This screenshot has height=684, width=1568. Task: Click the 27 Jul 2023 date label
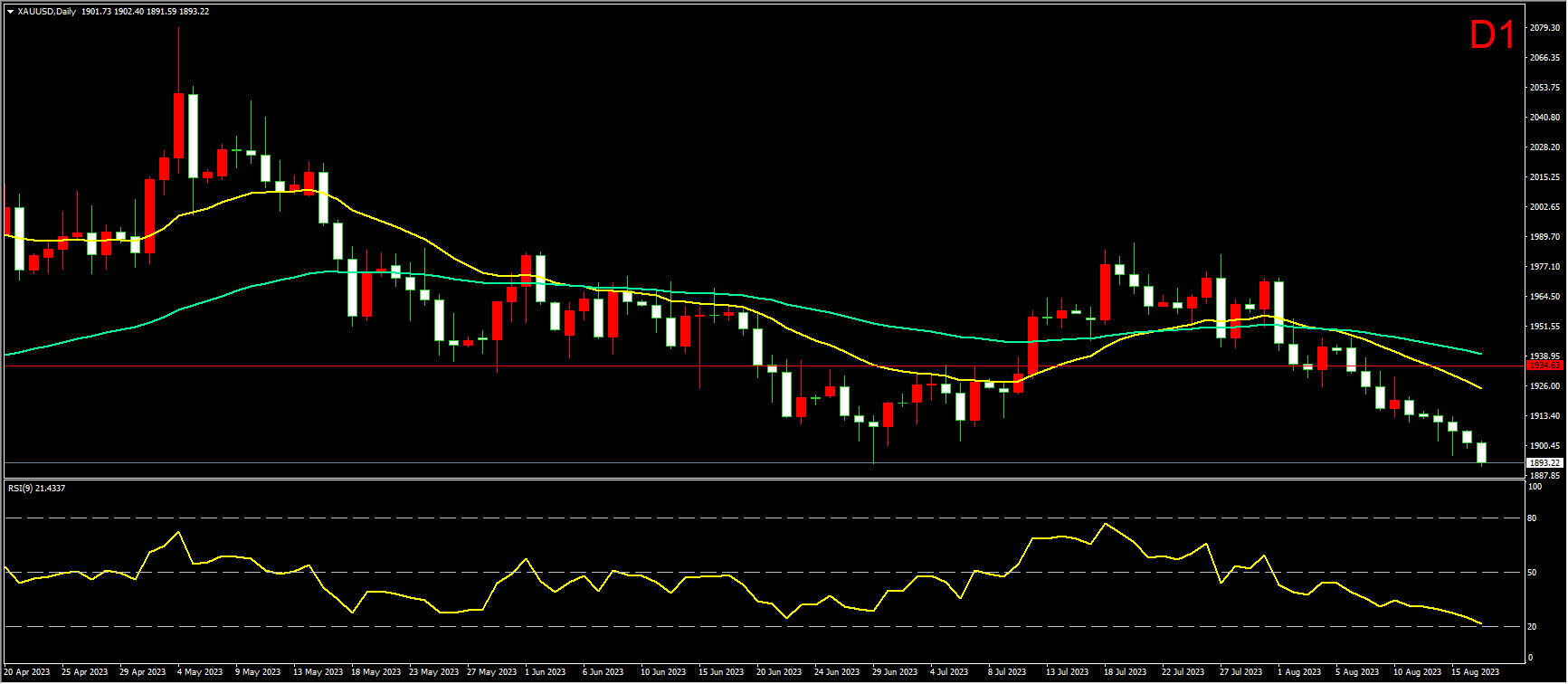click(x=1240, y=672)
